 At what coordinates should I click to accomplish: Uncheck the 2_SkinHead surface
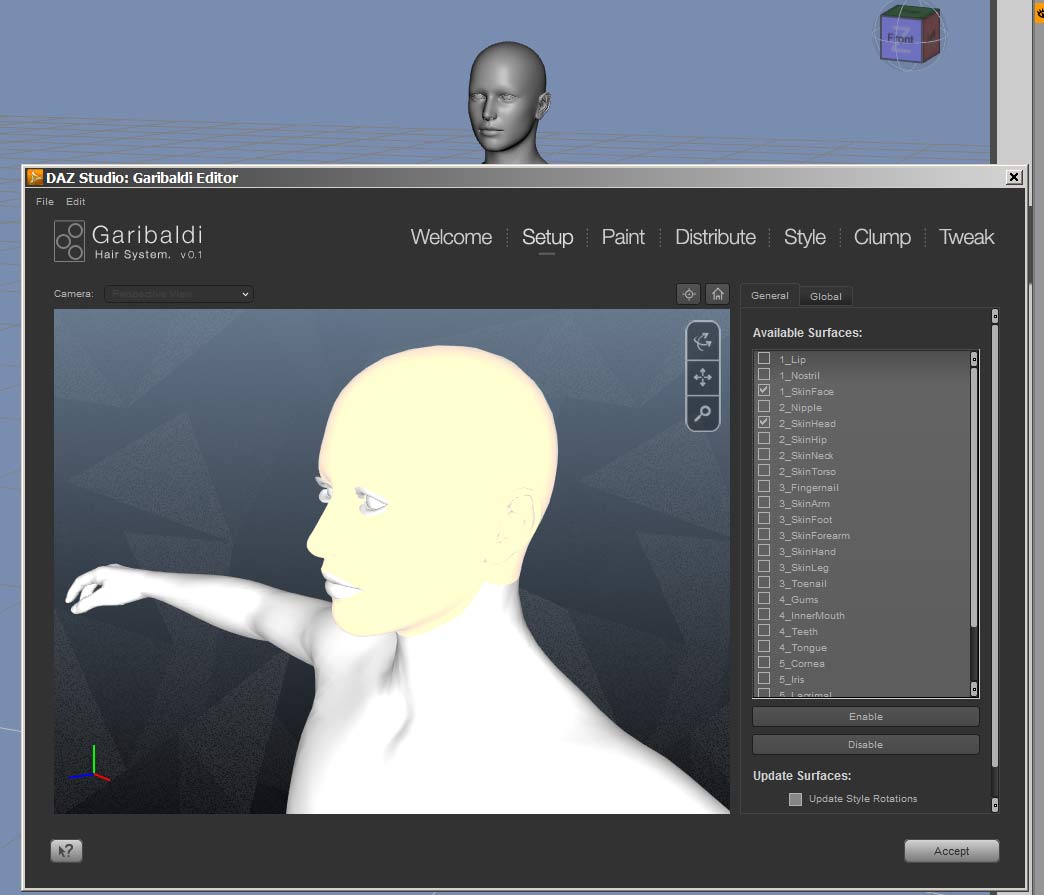click(x=764, y=422)
